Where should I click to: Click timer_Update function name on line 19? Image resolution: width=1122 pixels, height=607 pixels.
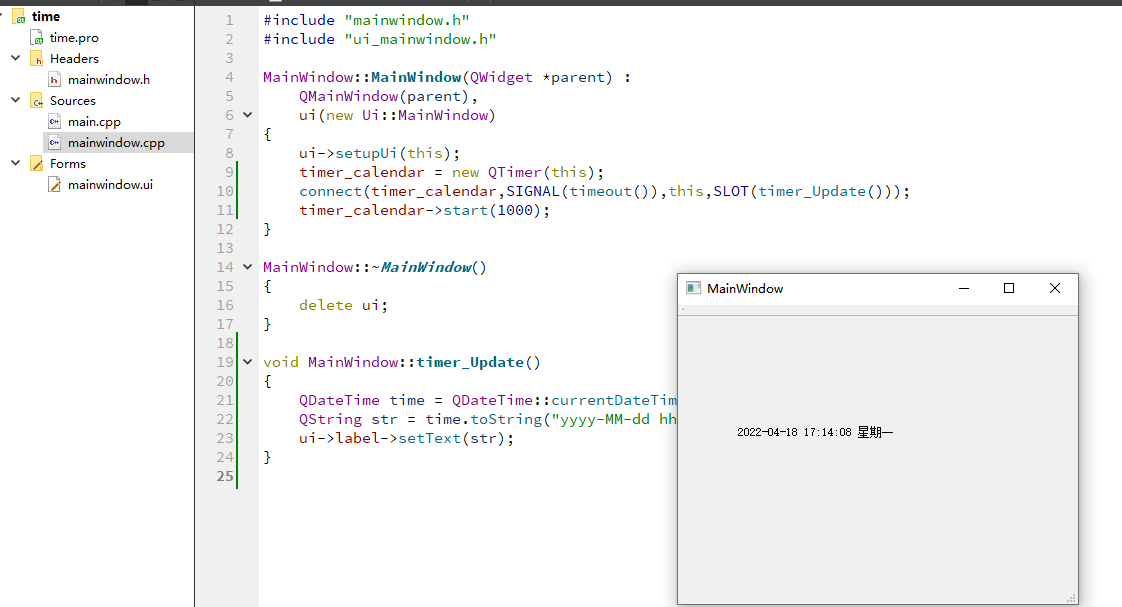click(470, 362)
